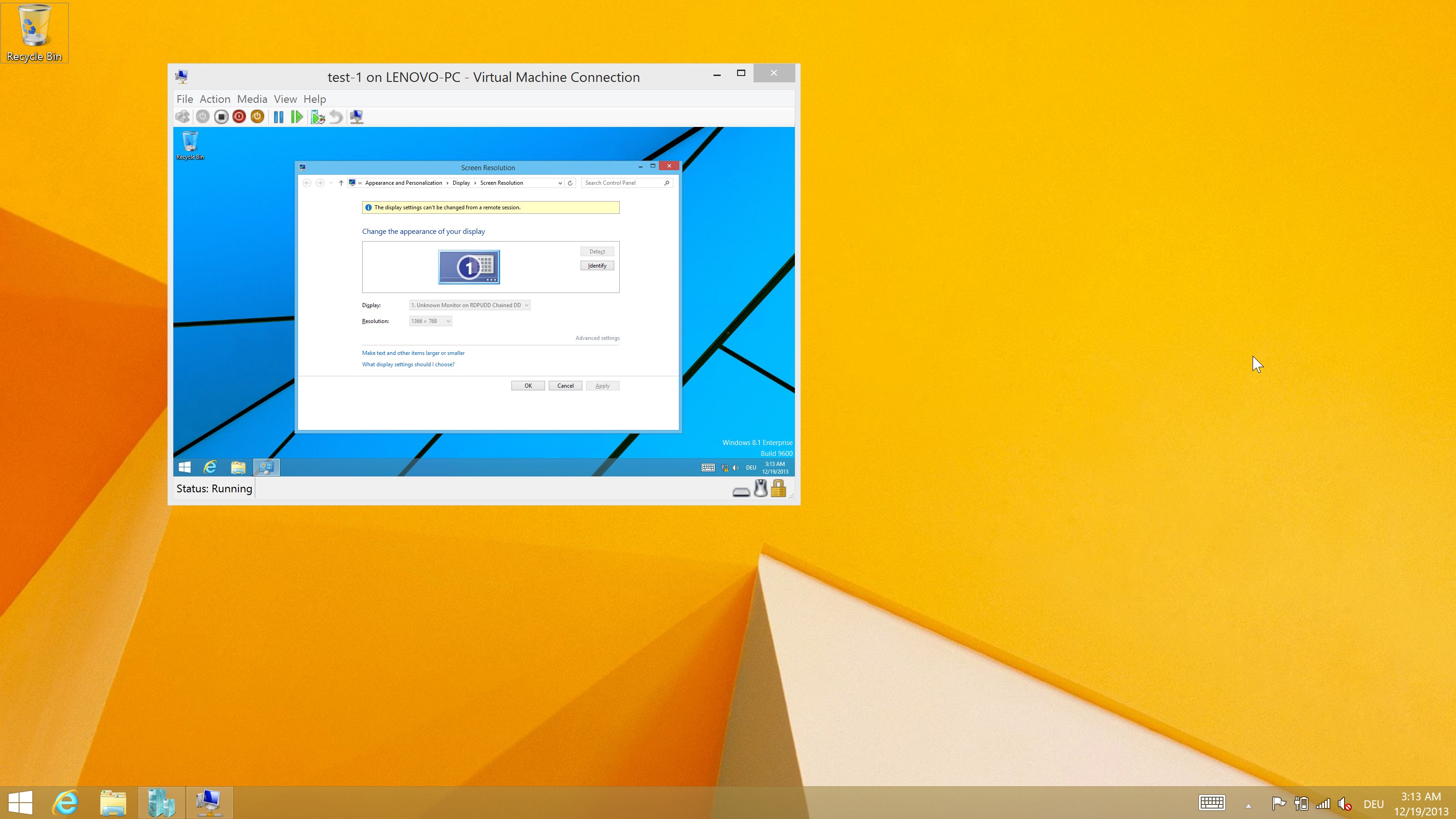Image resolution: width=1456 pixels, height=819 pixels.
Task: Open address bar history dropdown
Action: click(560, 182)
